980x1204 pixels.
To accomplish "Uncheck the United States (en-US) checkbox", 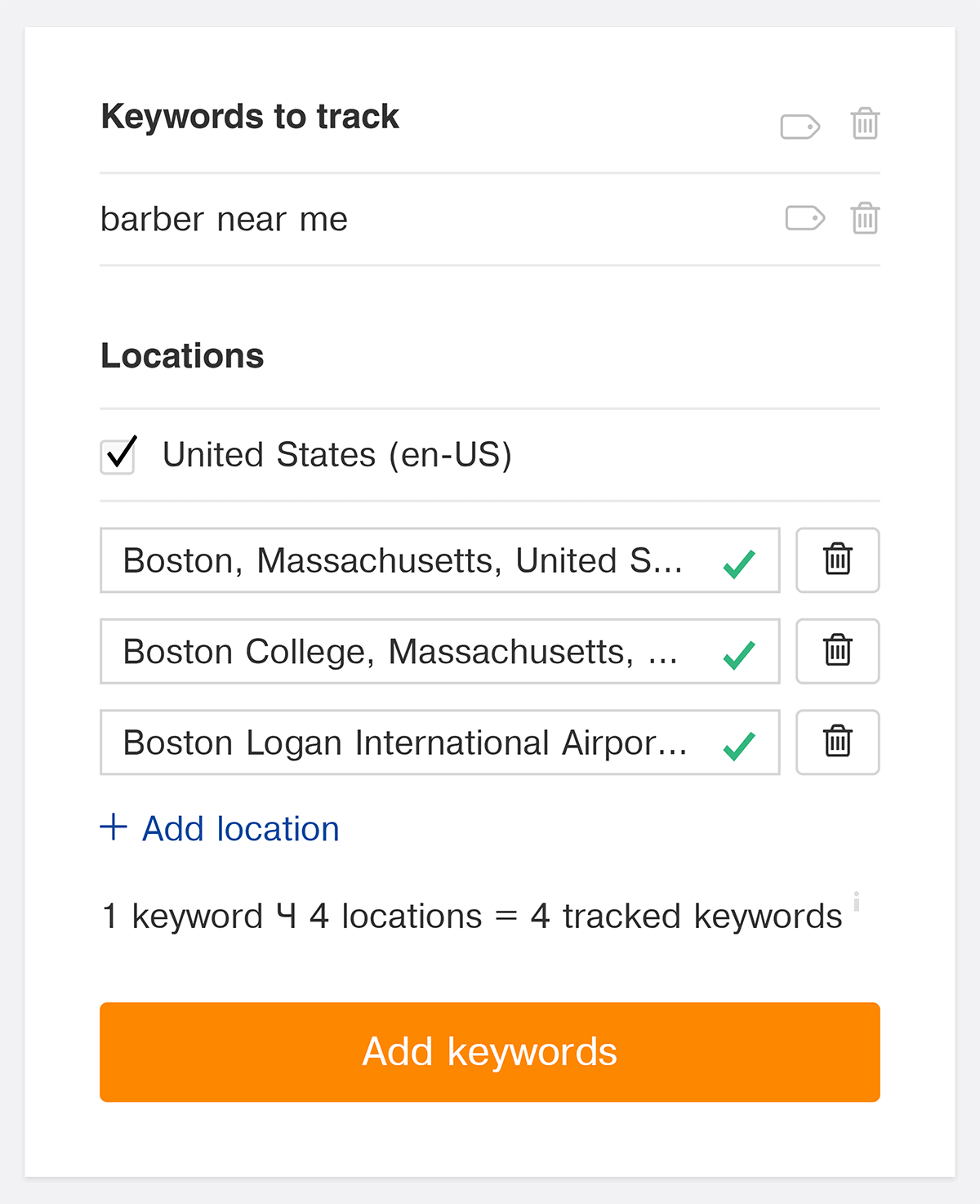I will [118, 456].
